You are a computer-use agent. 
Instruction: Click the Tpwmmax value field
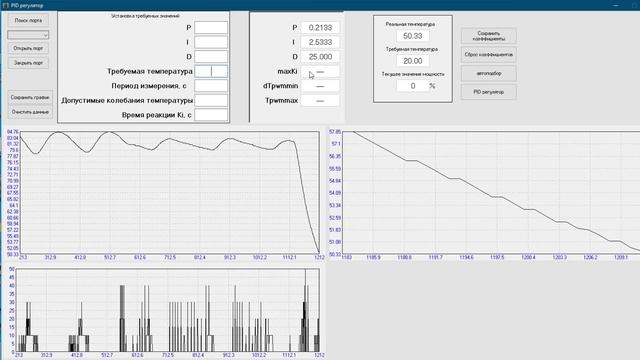pyautogui.click(x=320, y=100)
